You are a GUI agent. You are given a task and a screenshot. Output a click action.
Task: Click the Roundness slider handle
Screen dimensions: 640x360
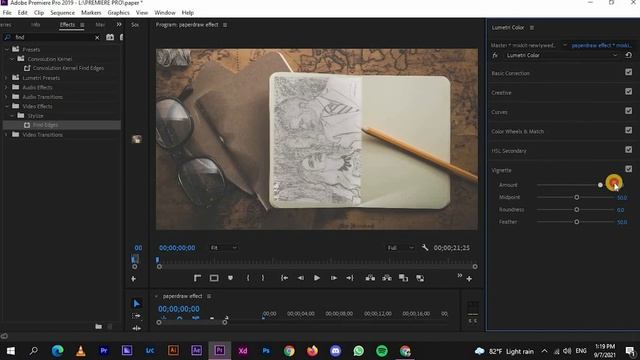[577, 210]
